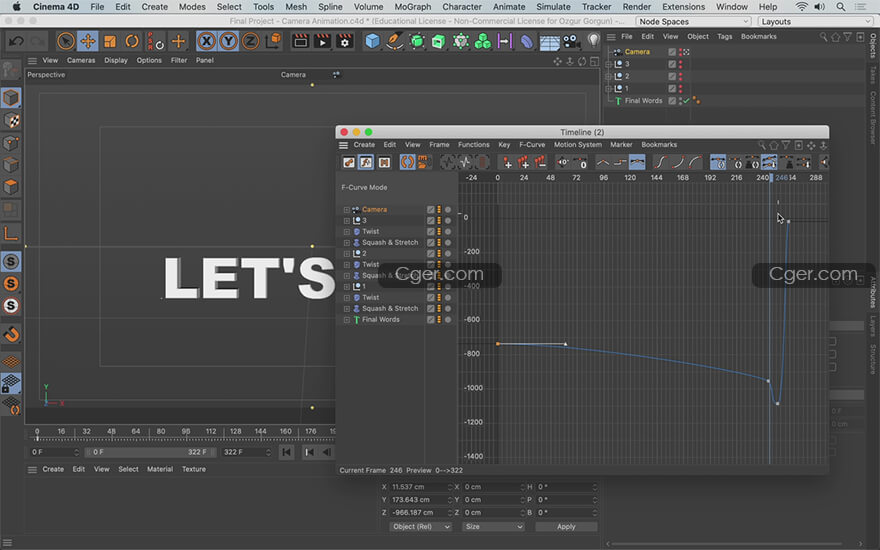The image size is (880, 550).
Task: Open the Node Spaces dropdown
Action: point(694,21)
